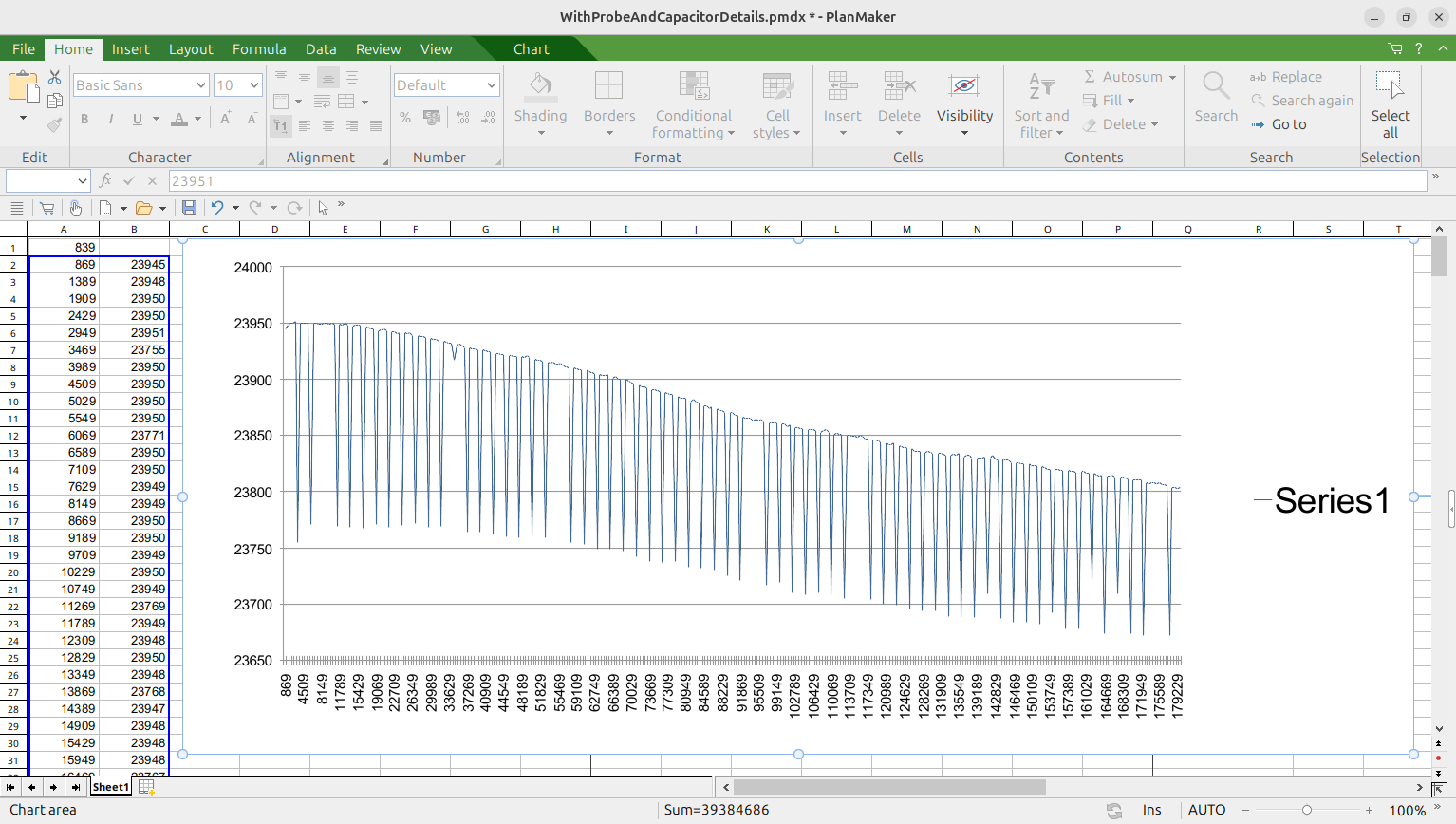Decrease font size with A- icon
This screenshot has height=824, width=1456.
(252, 119)
